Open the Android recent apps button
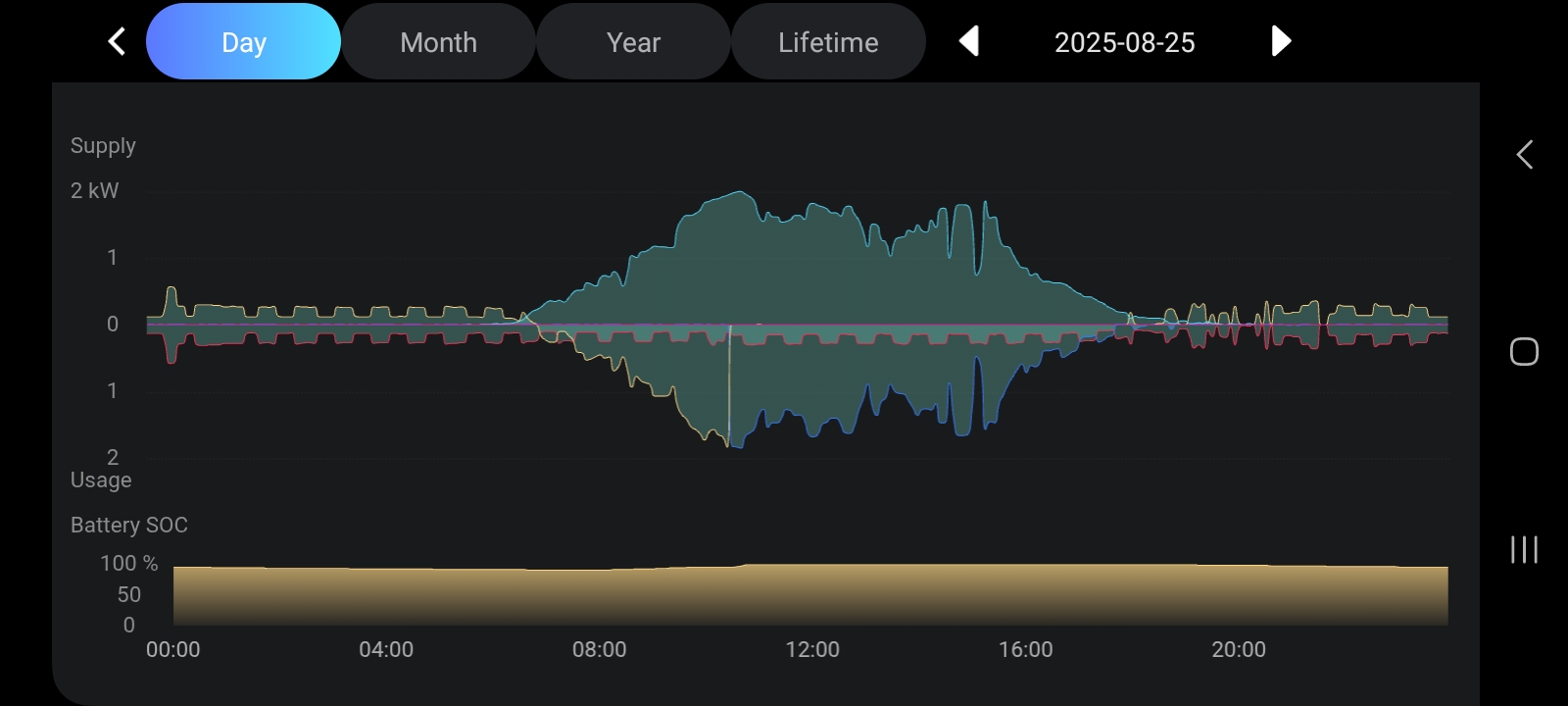 (1524, 549)
